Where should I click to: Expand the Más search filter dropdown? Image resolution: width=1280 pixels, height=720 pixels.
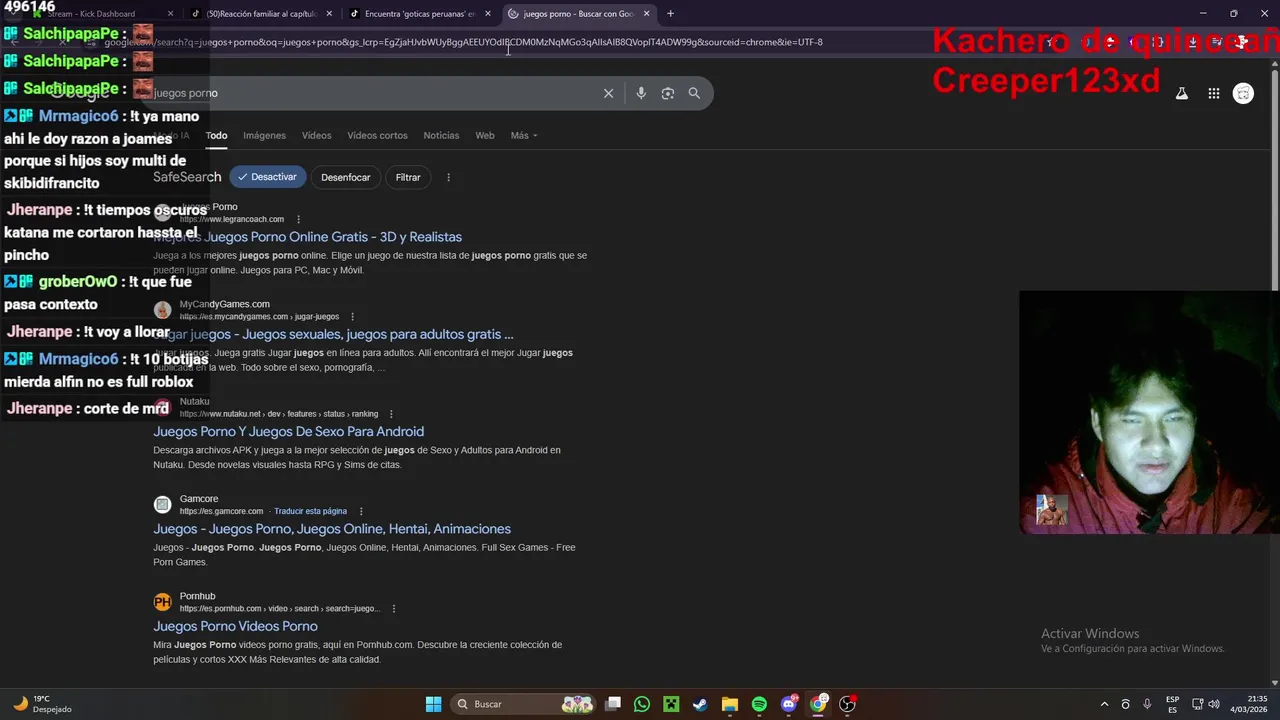(524, 135)
